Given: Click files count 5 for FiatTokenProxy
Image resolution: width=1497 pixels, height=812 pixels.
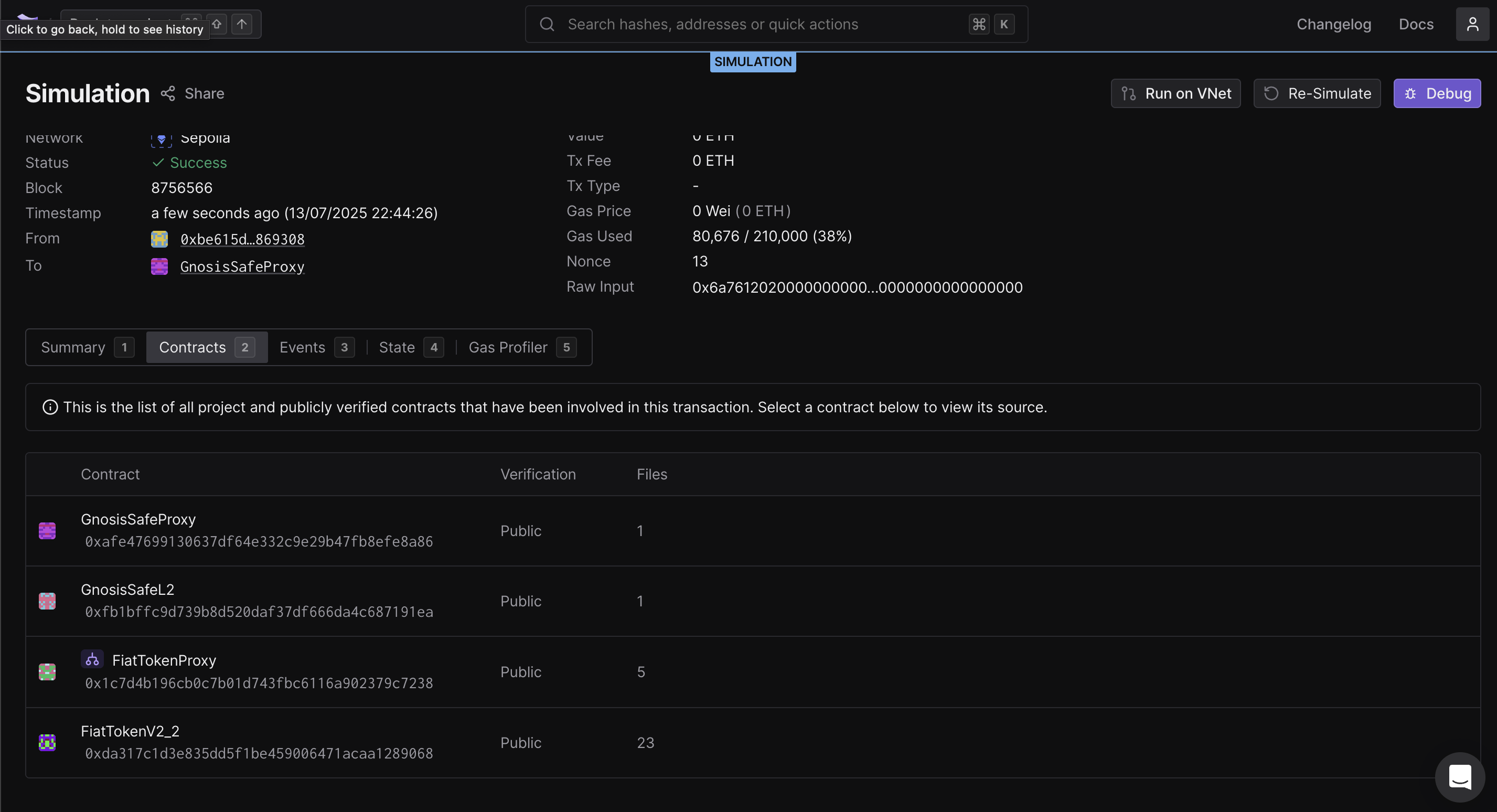Looking at the screenshot, I should (x=641, y=672).
